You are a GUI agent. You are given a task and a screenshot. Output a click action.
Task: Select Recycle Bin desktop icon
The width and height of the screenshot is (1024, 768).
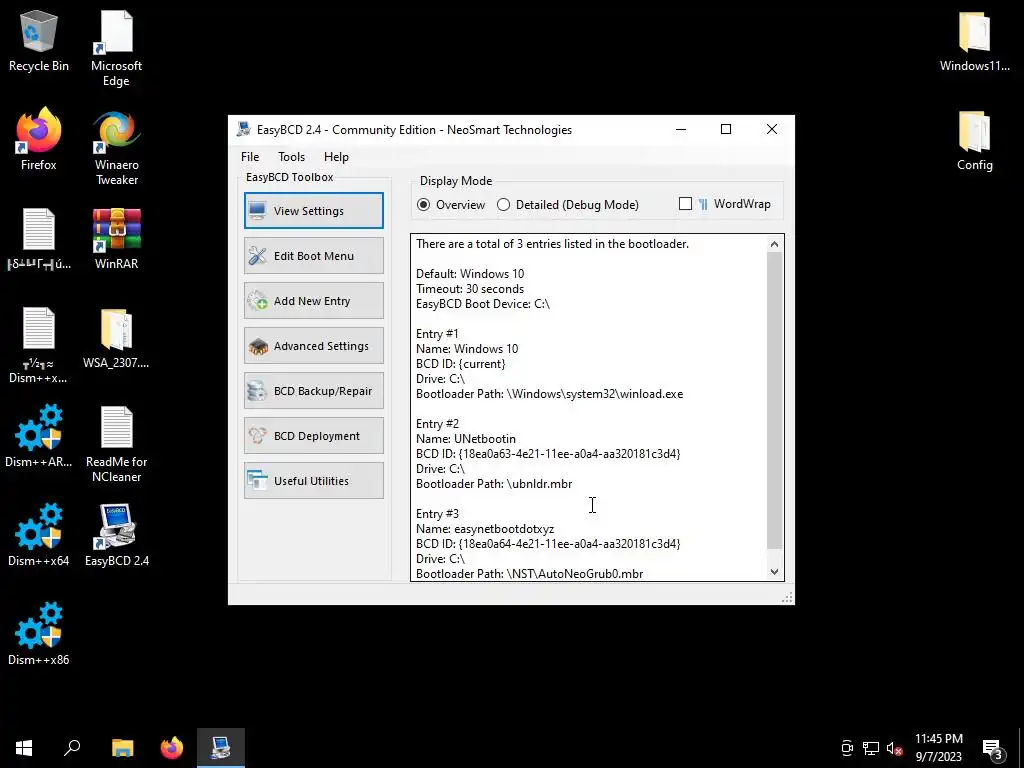coord(39,41)
